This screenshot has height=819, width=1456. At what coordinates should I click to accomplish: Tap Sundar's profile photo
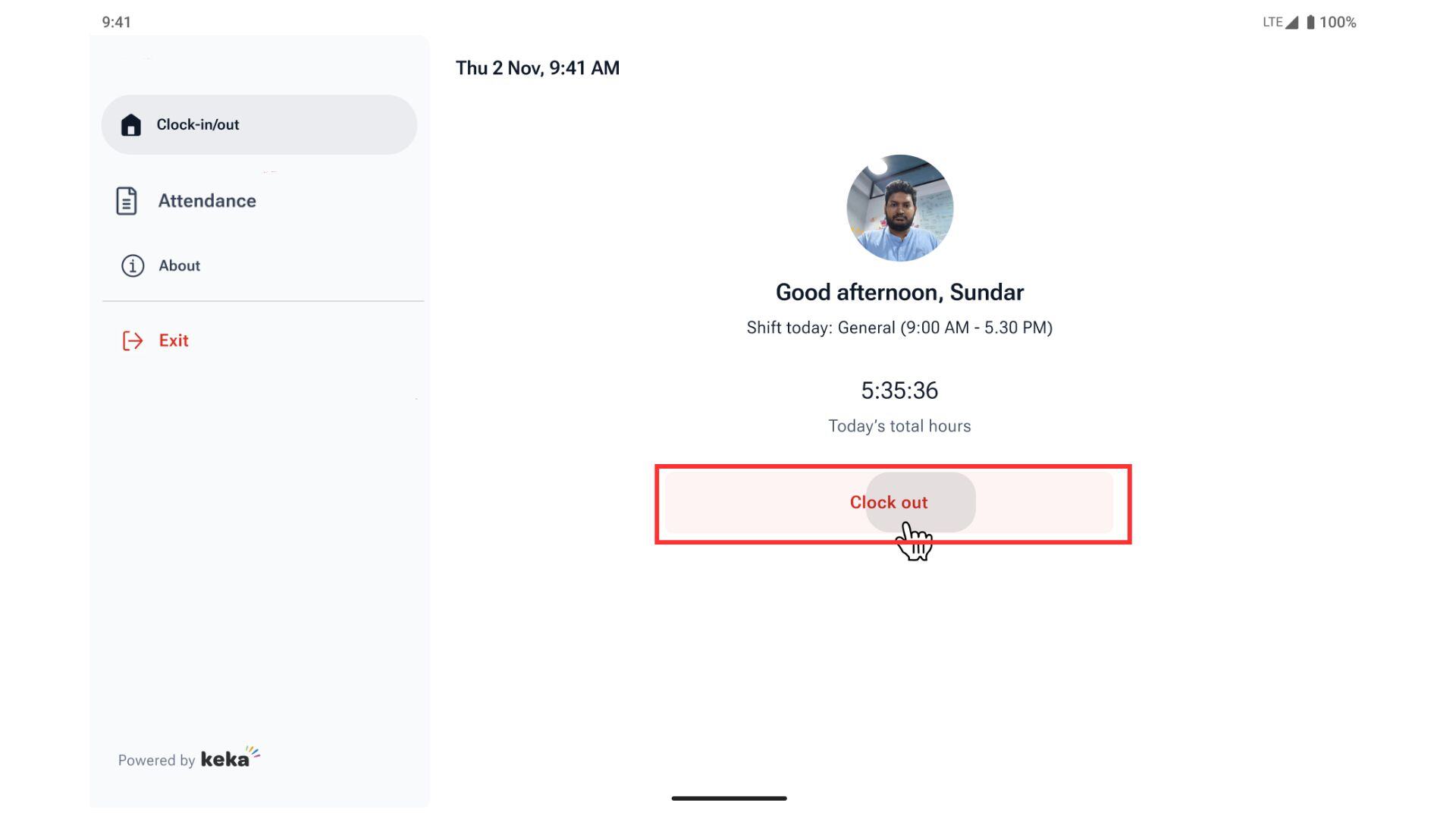pos(899,209)
